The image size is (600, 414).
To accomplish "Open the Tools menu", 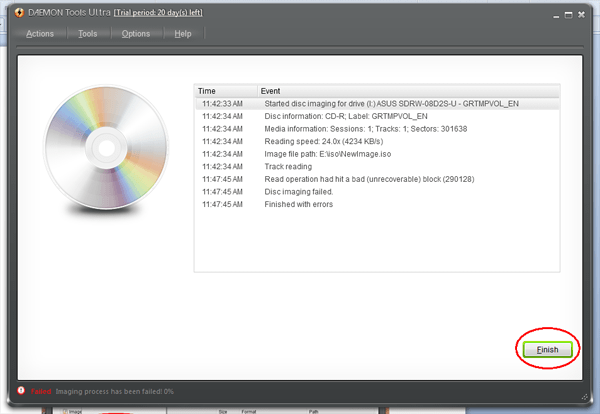I will pos(88,34).
